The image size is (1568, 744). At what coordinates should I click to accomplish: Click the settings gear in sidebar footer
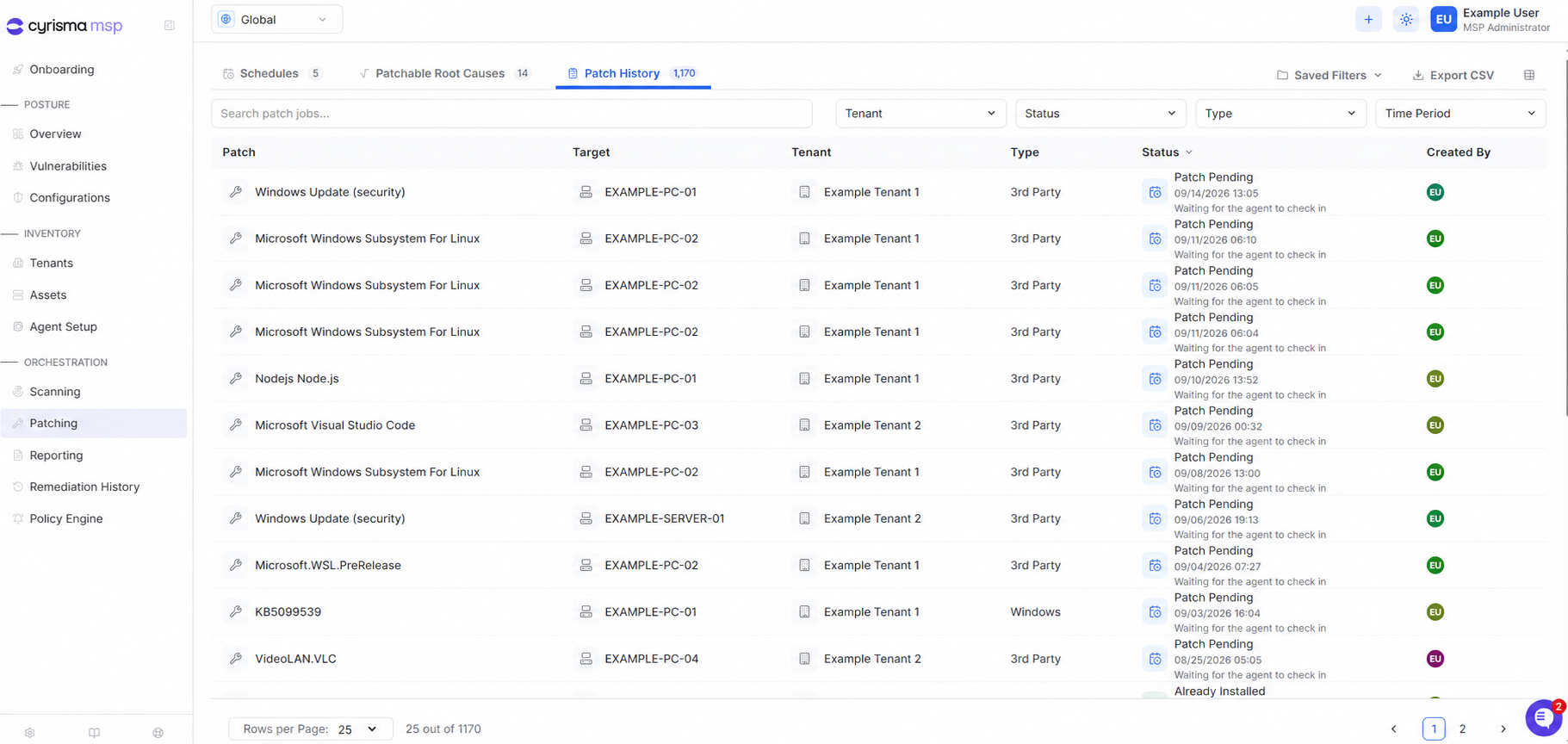[30, 733]
